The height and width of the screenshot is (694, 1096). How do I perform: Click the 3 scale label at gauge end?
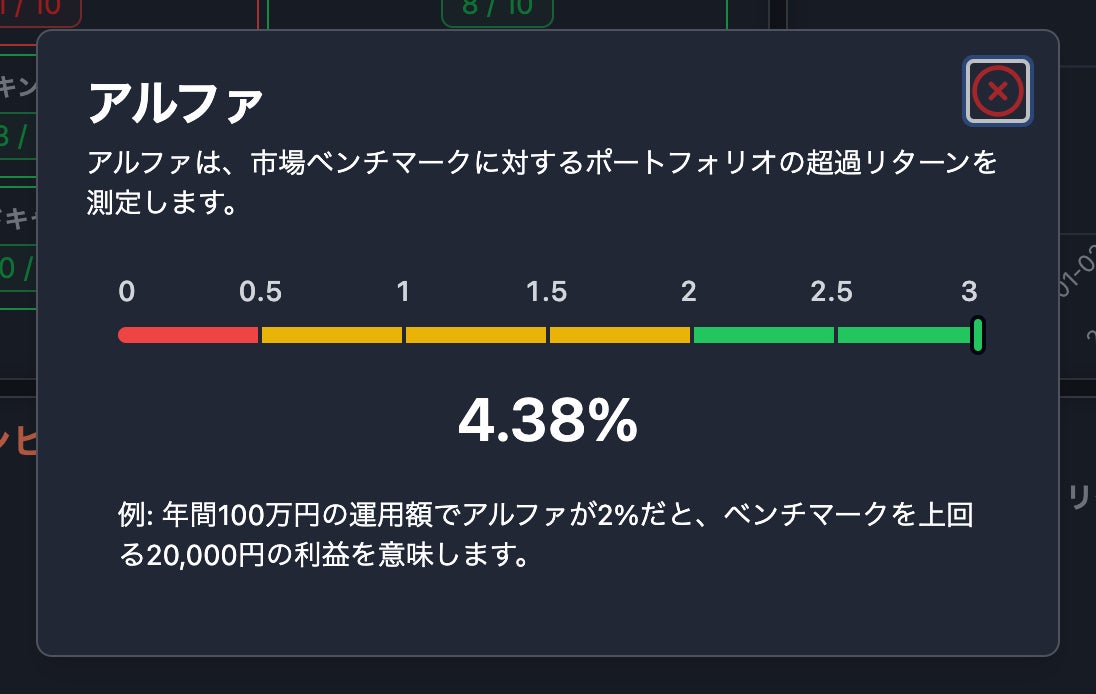(x=969, y=292)
